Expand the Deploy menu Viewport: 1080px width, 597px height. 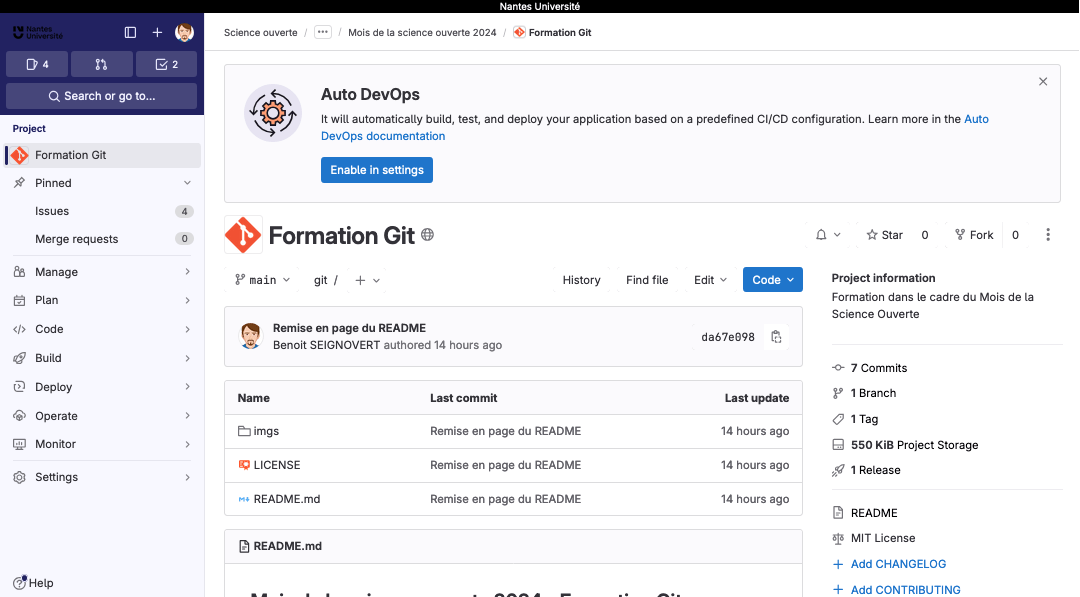coord(103,387)
